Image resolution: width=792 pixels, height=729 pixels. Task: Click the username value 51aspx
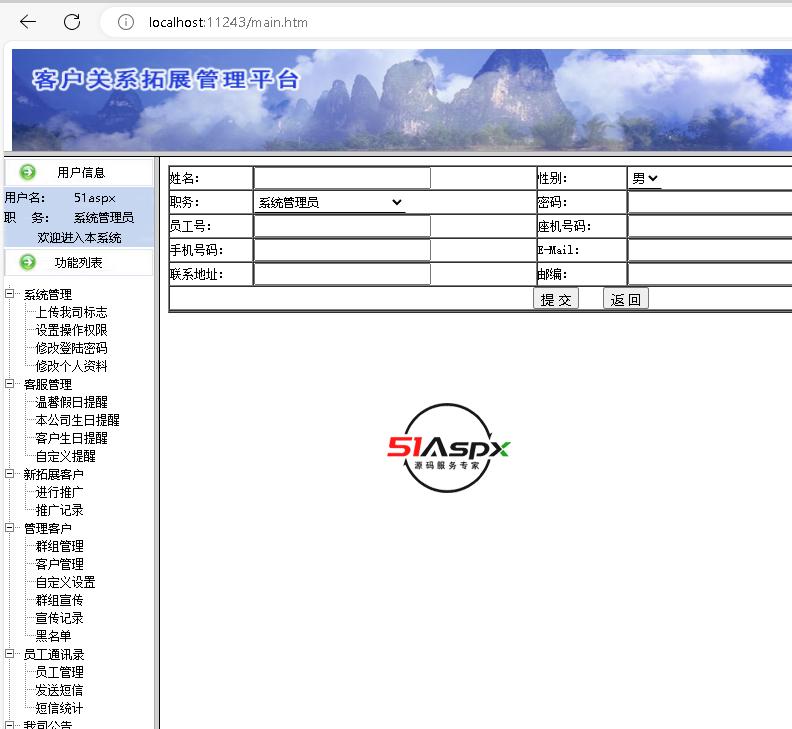94,198
